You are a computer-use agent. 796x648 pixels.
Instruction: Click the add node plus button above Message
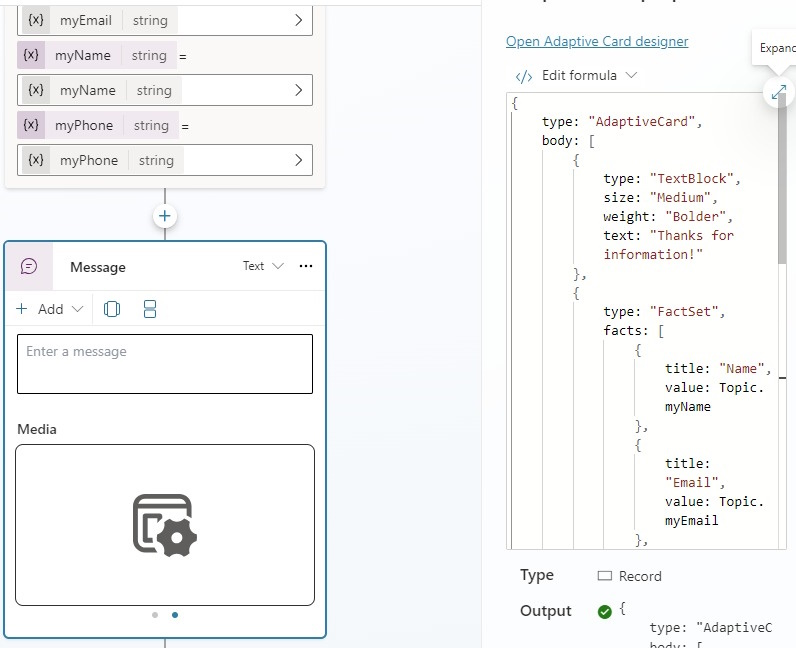(x=165, y=216)
